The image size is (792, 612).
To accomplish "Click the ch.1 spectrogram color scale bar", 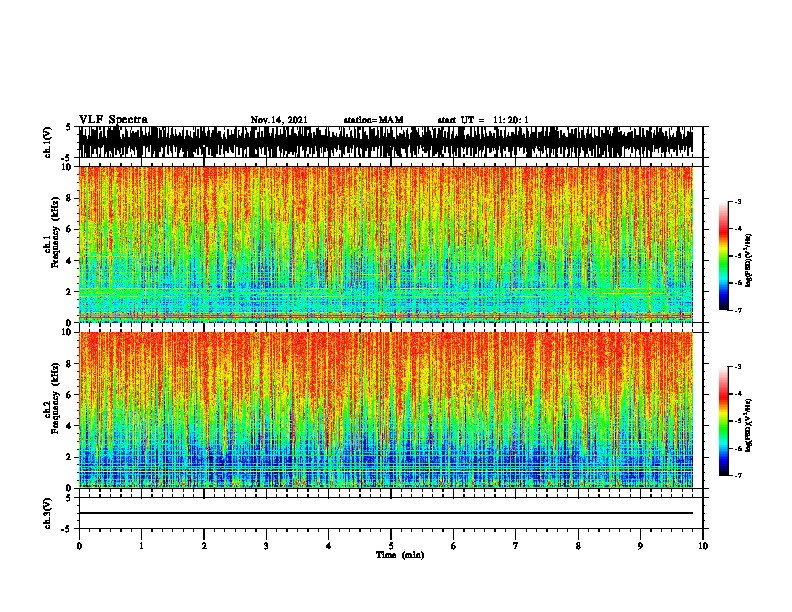I will click(x=723, y=256).
